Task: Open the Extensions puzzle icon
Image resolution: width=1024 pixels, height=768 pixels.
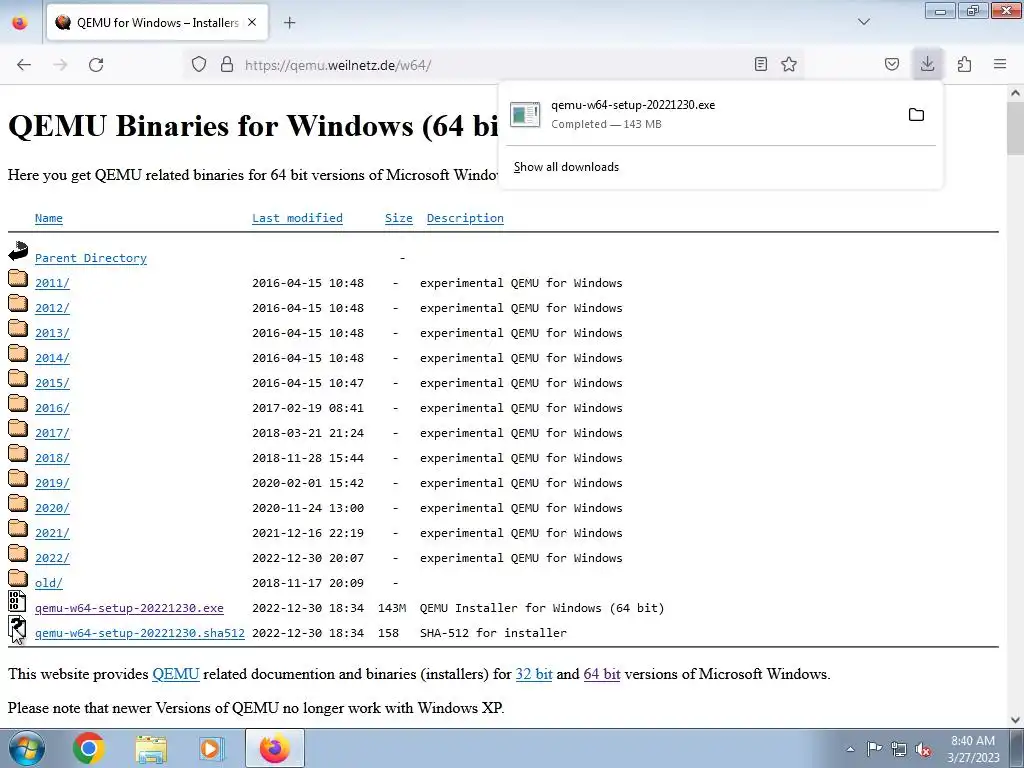Action: pyautogui.click(x=964, y=64)
